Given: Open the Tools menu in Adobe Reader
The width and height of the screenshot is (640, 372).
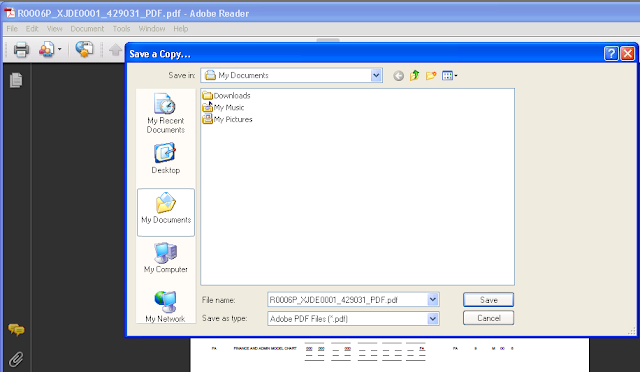Looking at the screenshot, I should (x=121, y=29).
